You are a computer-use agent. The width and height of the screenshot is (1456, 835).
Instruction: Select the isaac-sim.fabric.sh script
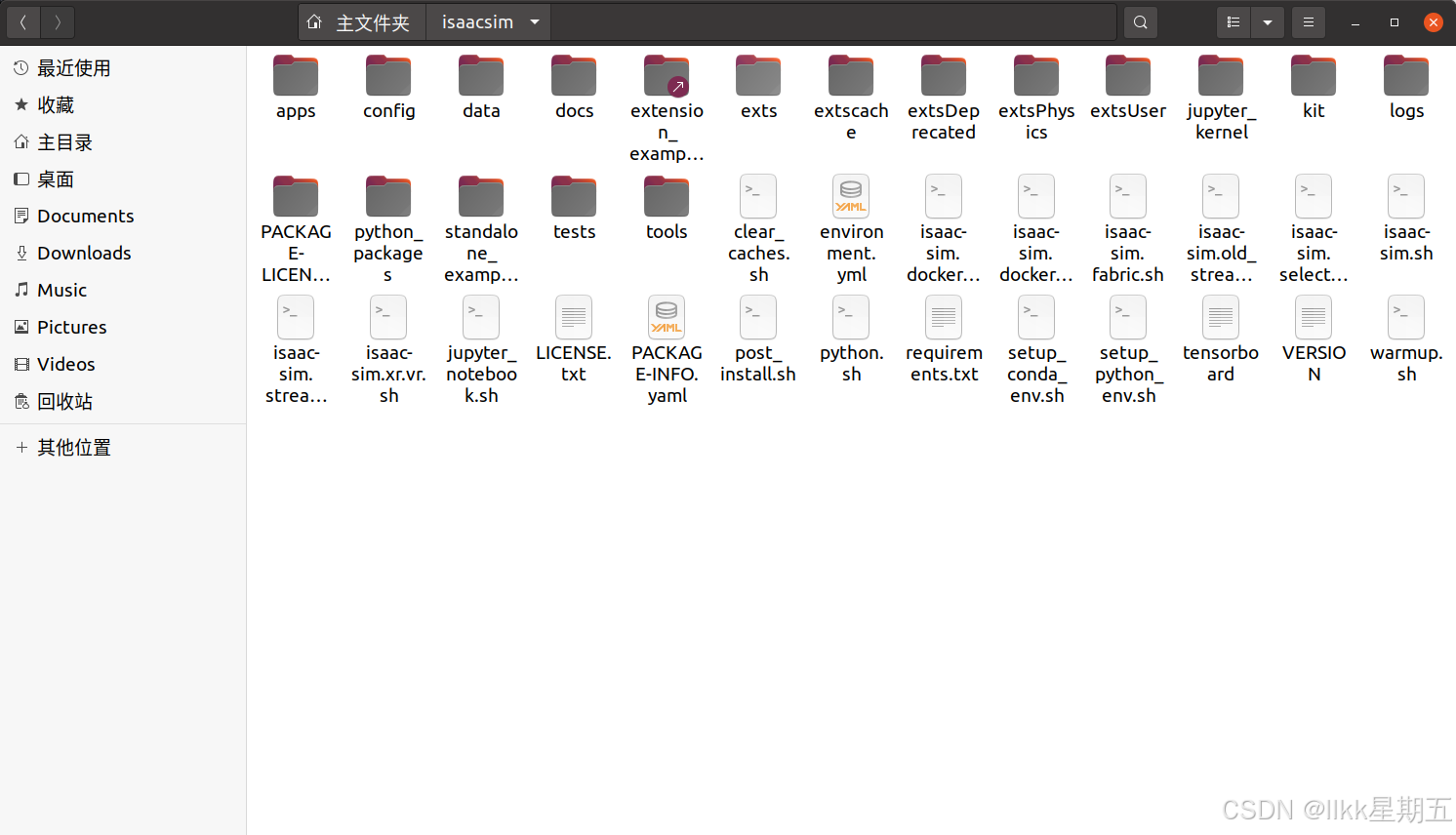[x=1128, y=229]
